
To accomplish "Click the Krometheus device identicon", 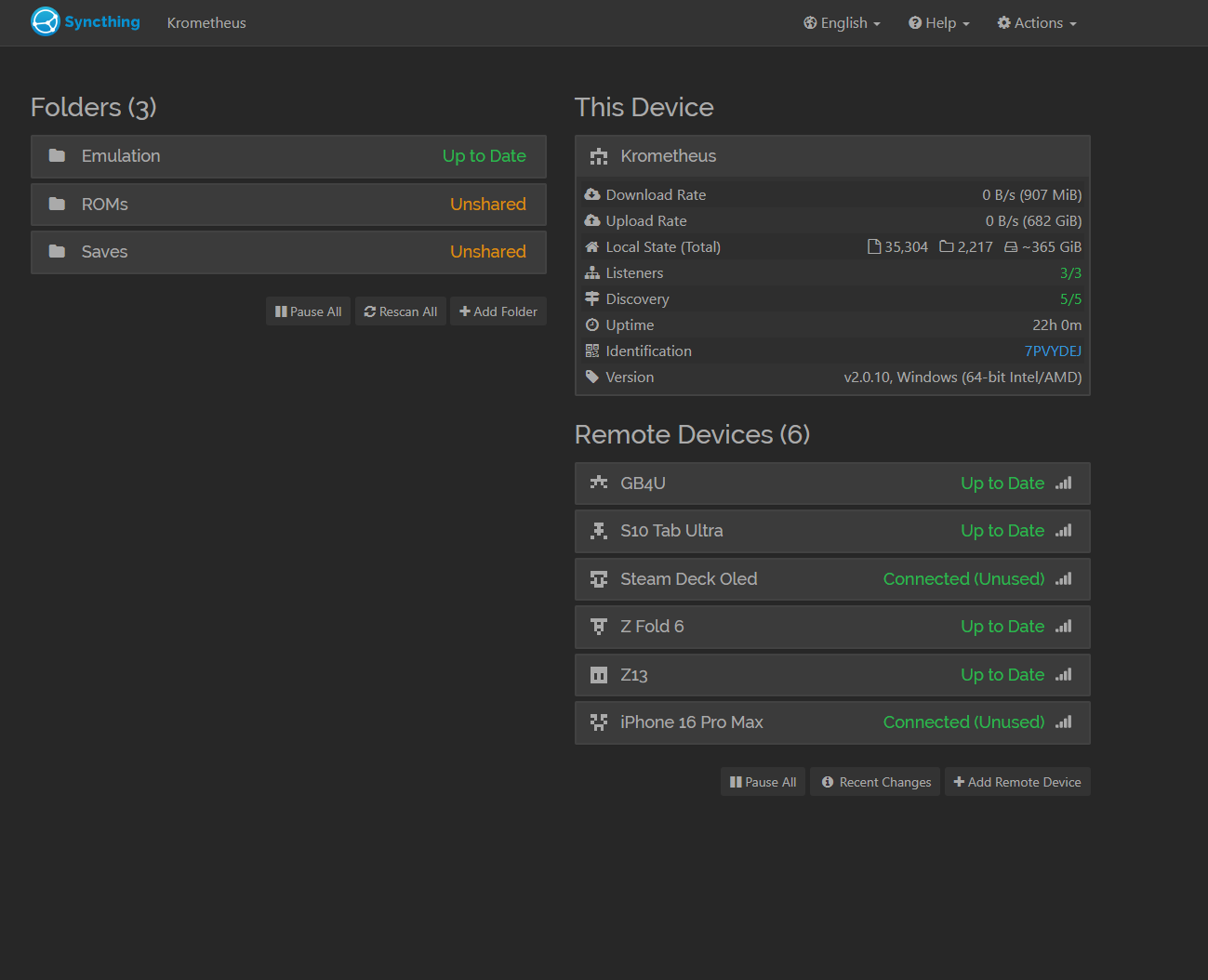I will pyautogui.click(x=599, y=156).
